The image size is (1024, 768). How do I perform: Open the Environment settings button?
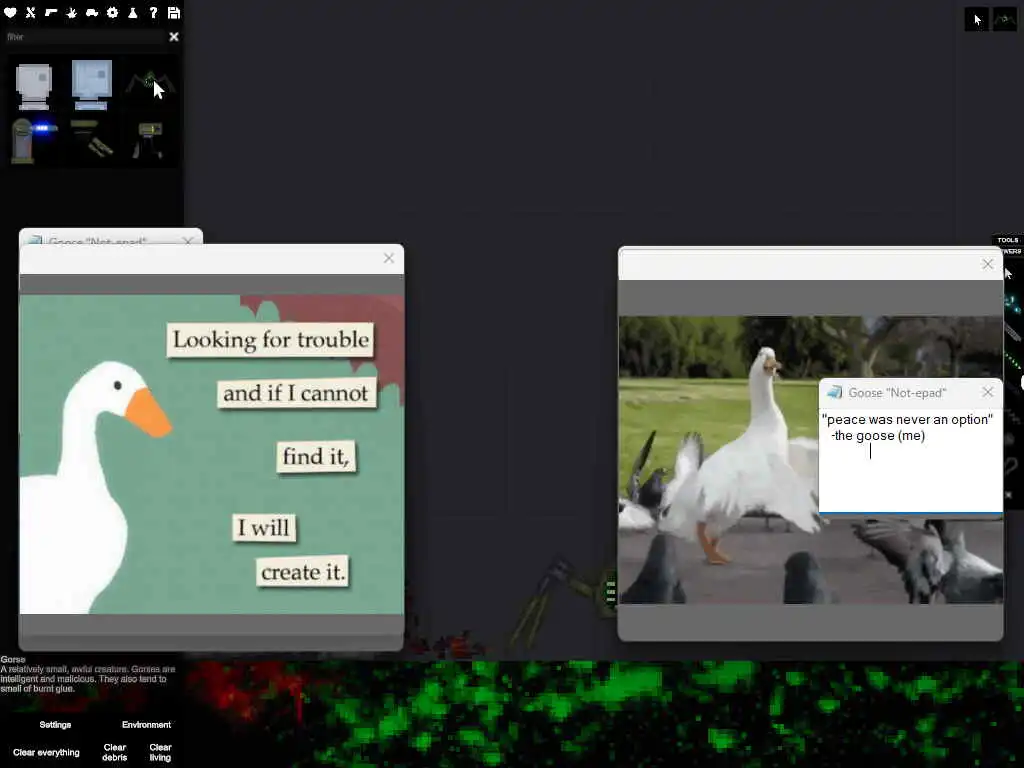(x=146, y=725)
